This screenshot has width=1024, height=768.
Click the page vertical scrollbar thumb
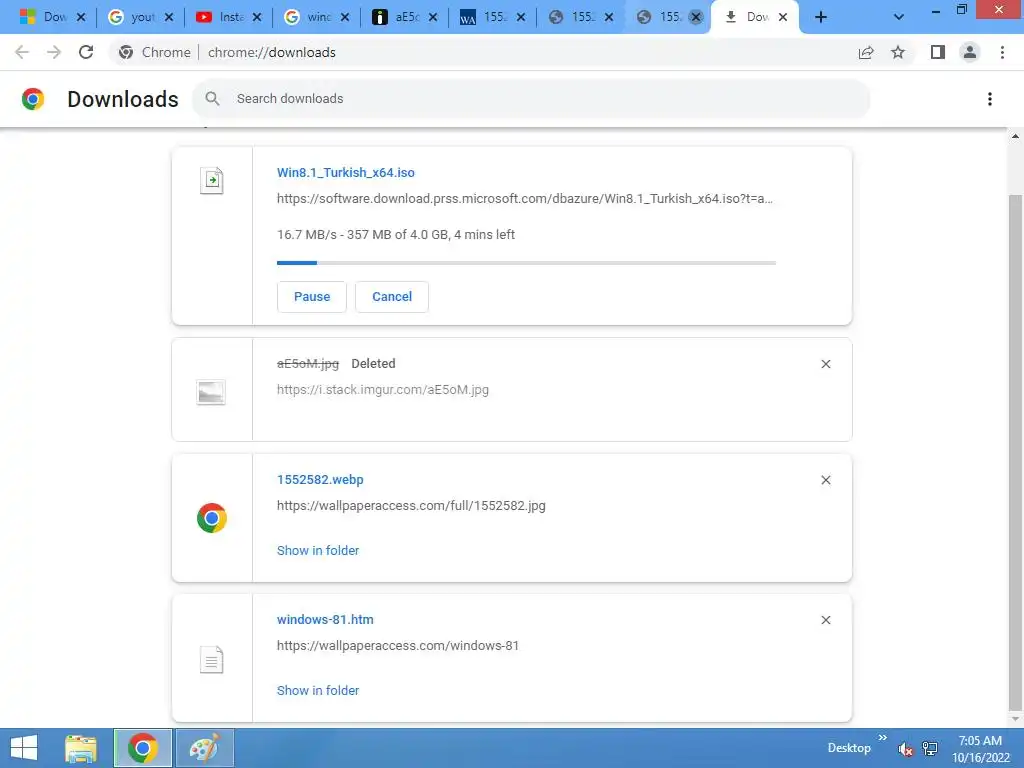pyautogui.click(x=1015, y=451)
